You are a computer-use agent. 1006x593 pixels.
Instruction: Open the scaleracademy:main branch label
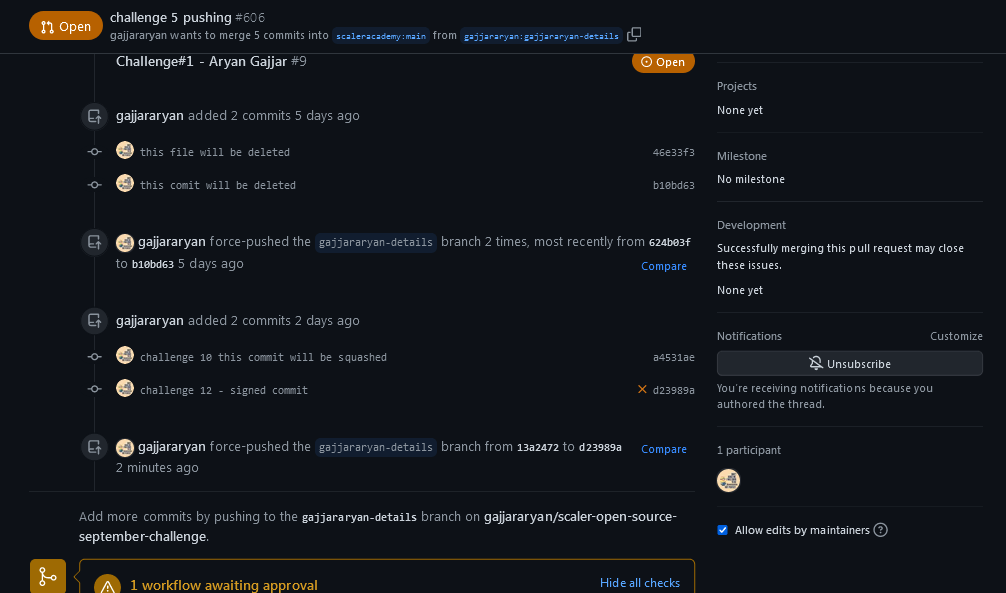click(380, 34)
